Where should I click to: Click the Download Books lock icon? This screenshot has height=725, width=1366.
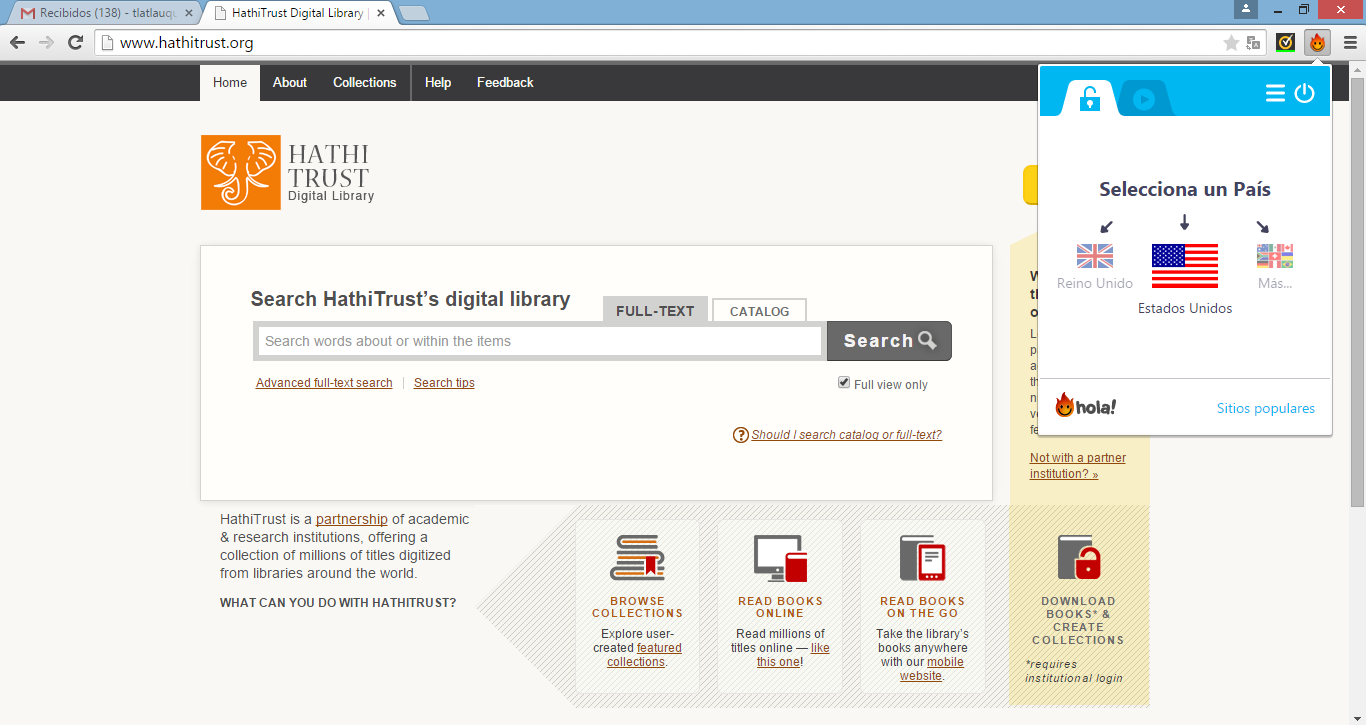pos(1078,558)
